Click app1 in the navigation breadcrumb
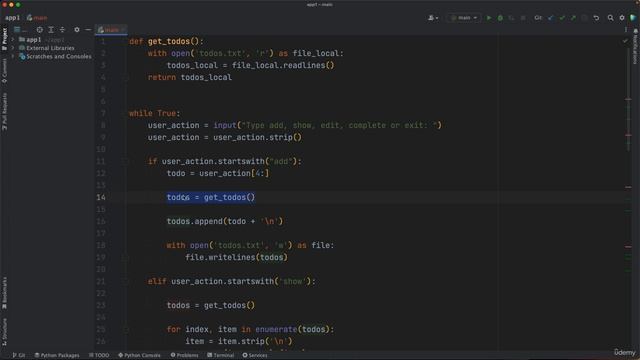The image size is (640, 360). click(x=12, y=18)
